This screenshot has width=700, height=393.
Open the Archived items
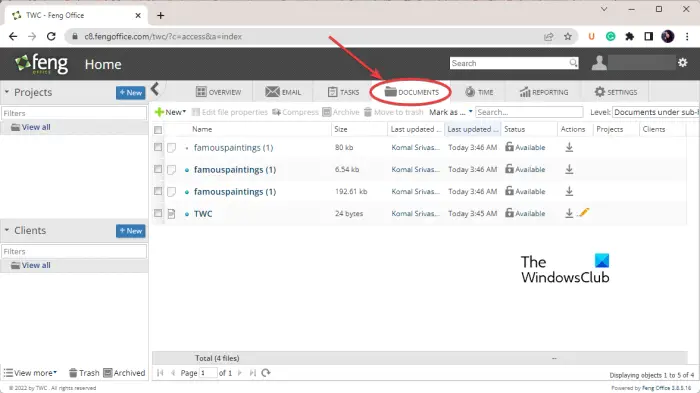(124, 372)
